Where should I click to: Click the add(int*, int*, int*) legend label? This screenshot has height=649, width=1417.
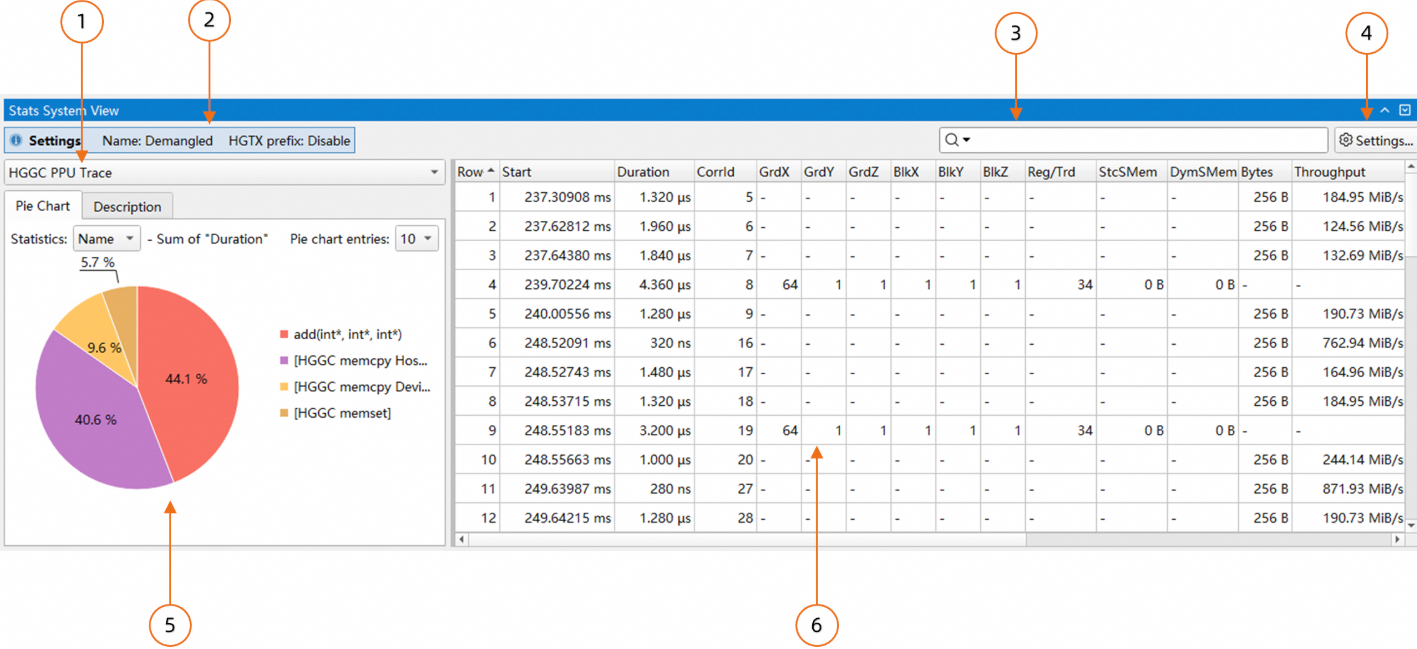point(348,335)
